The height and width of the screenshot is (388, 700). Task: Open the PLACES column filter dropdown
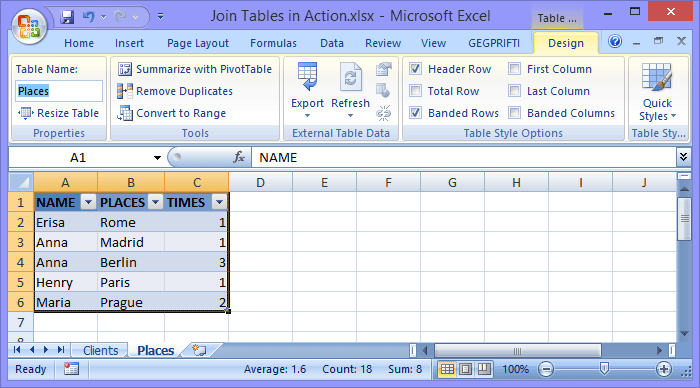point(155,202)
